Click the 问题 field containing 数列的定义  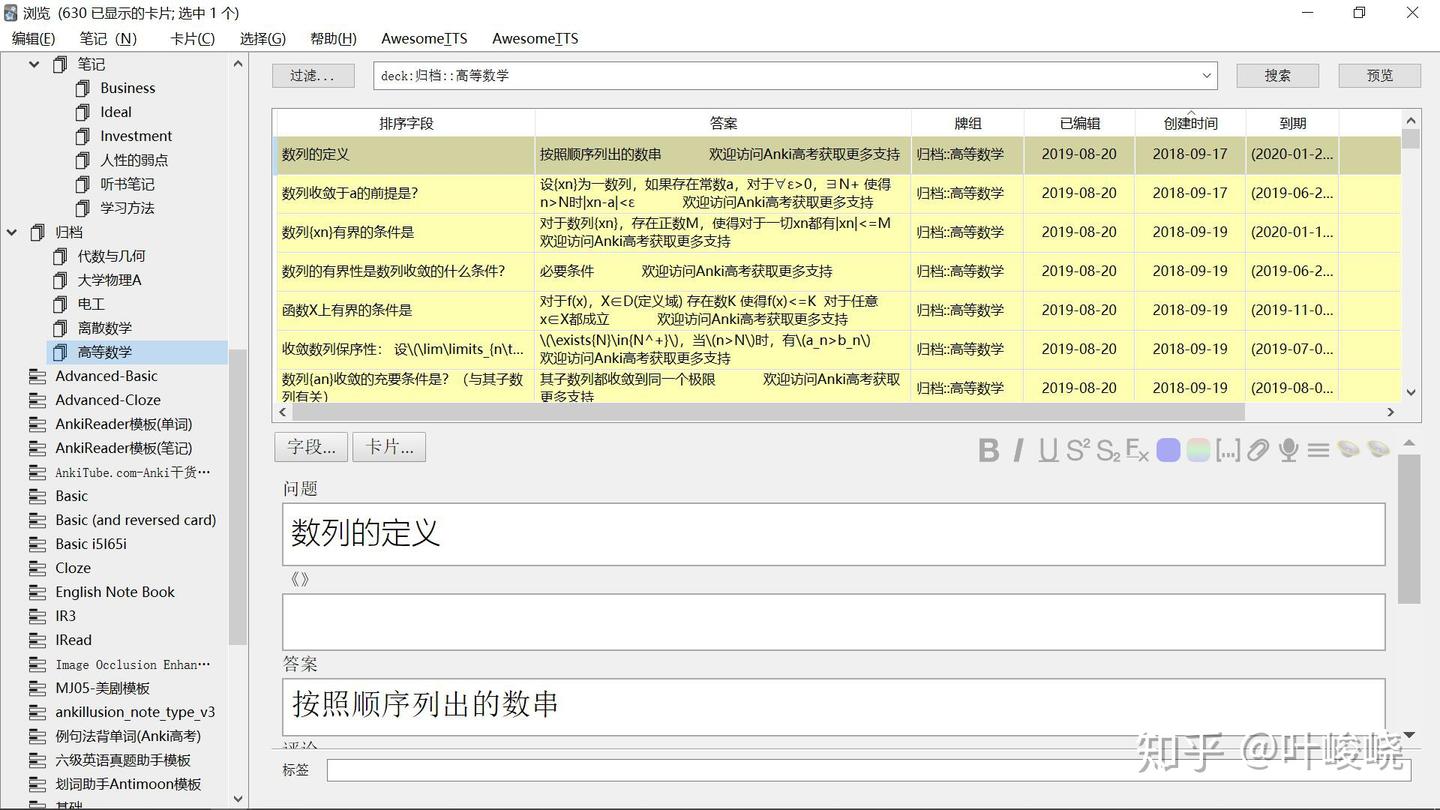[833, 534]
